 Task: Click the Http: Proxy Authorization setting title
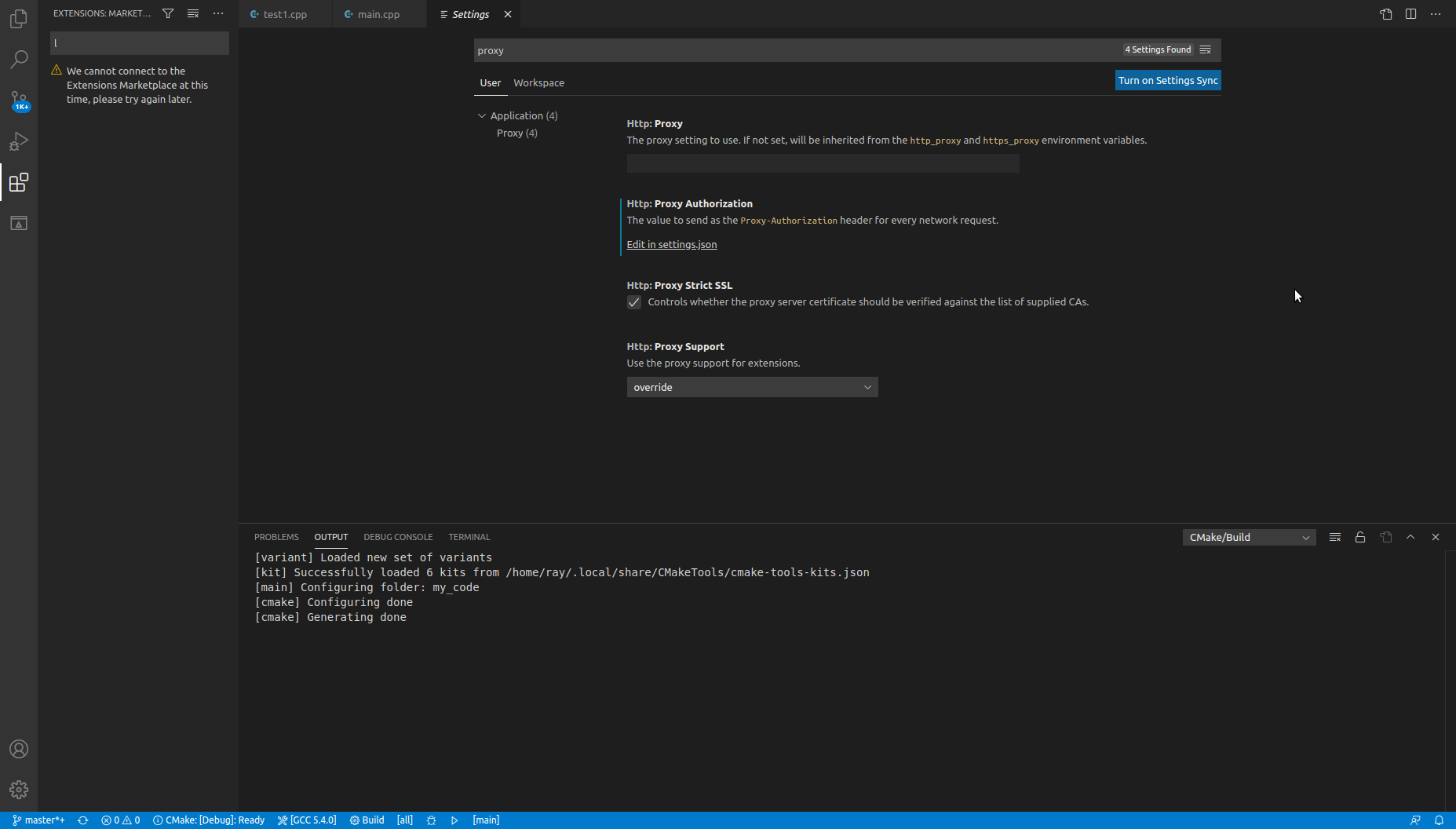(689, 203)
